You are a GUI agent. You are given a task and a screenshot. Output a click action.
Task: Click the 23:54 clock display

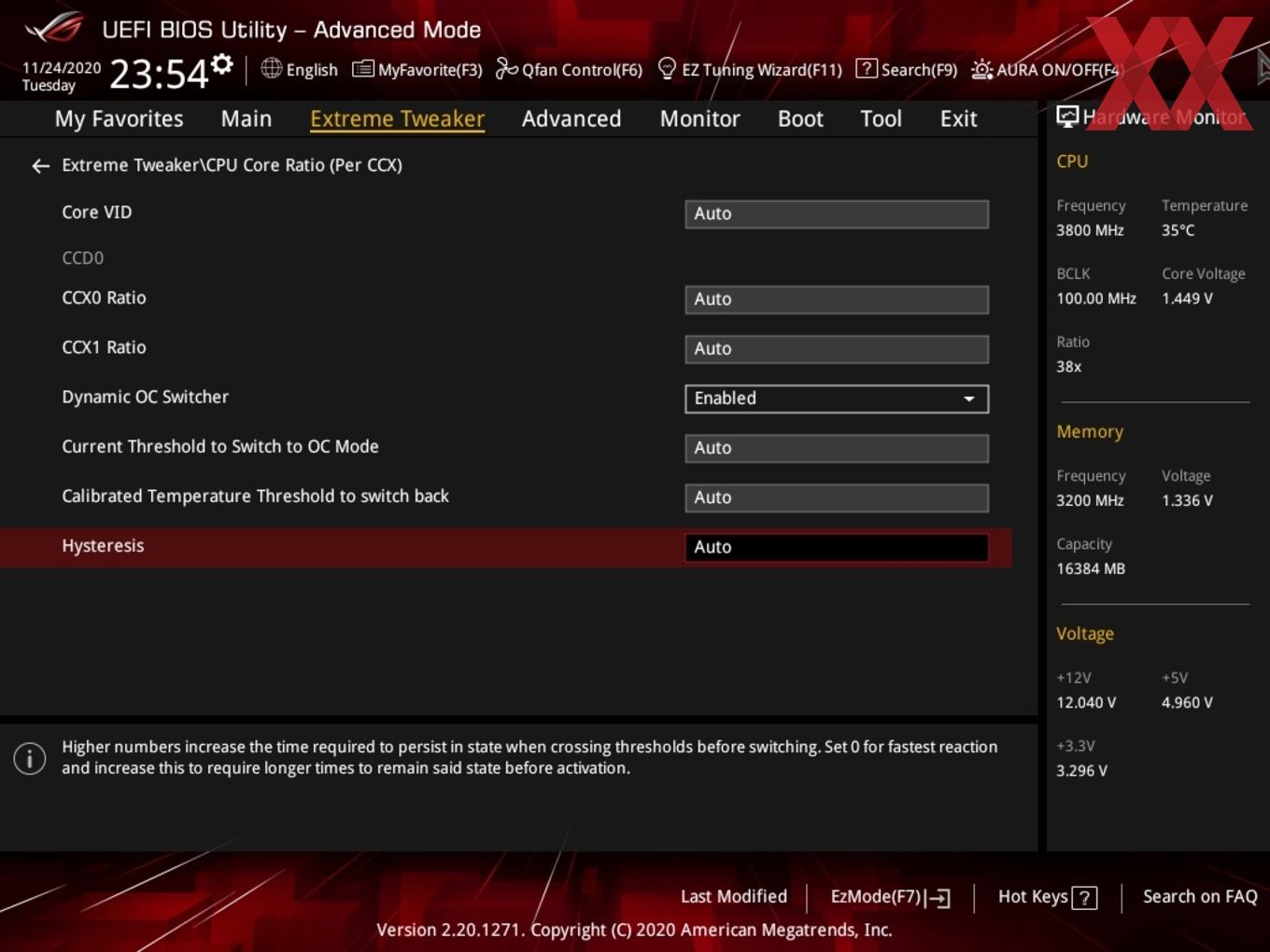tap(158, 74)
